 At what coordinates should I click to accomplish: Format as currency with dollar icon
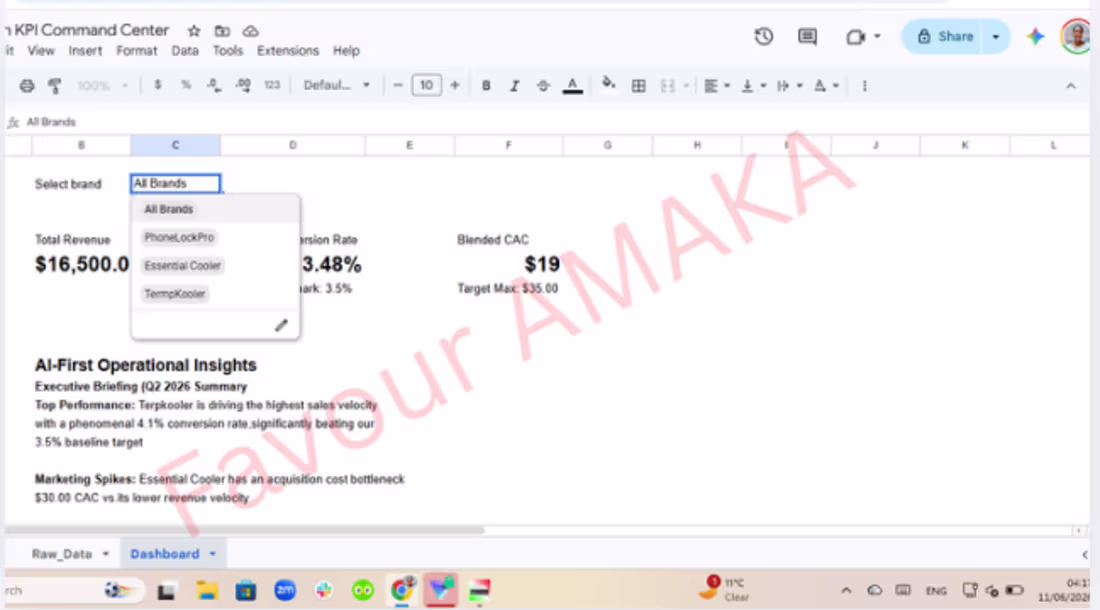158,85
